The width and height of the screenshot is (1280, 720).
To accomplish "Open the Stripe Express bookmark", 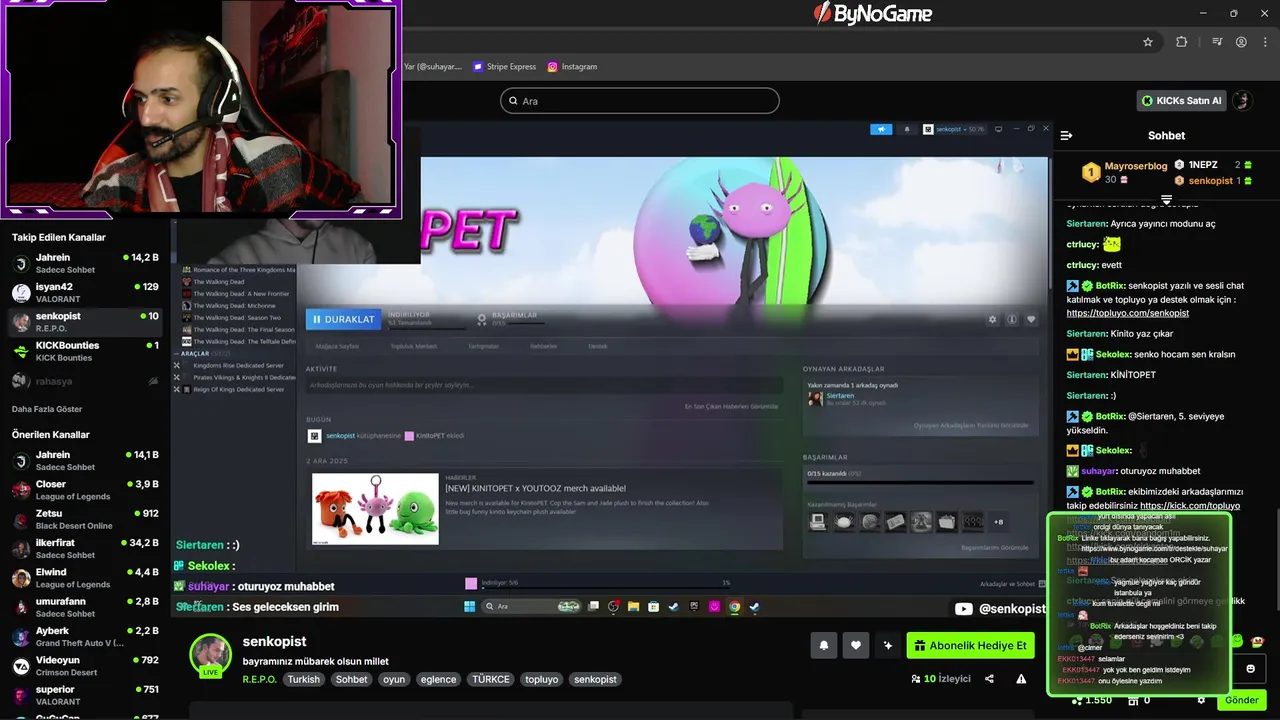I will [505, 67].
